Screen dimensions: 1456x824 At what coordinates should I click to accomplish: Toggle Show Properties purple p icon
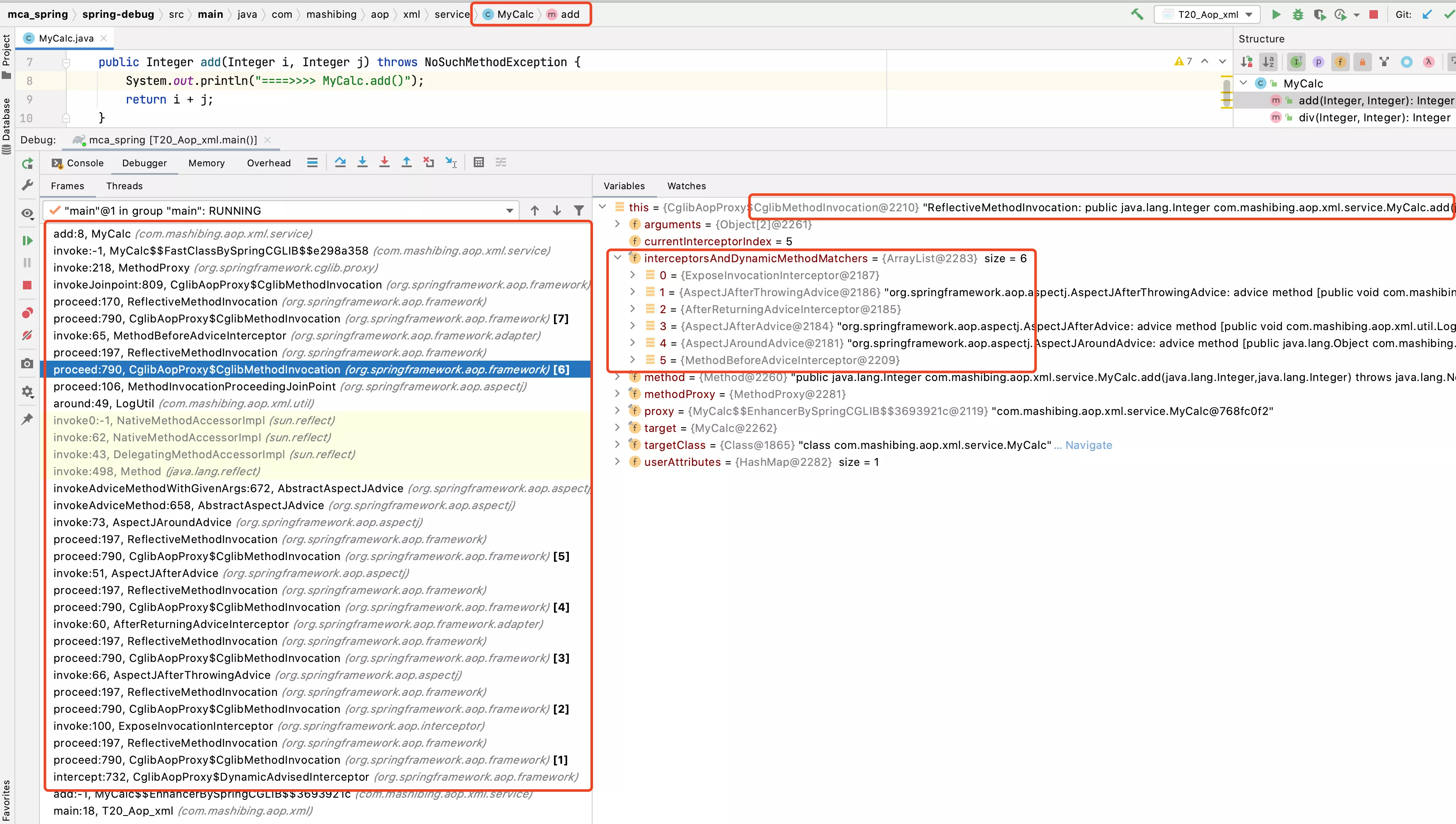[x=1318, y=62]
